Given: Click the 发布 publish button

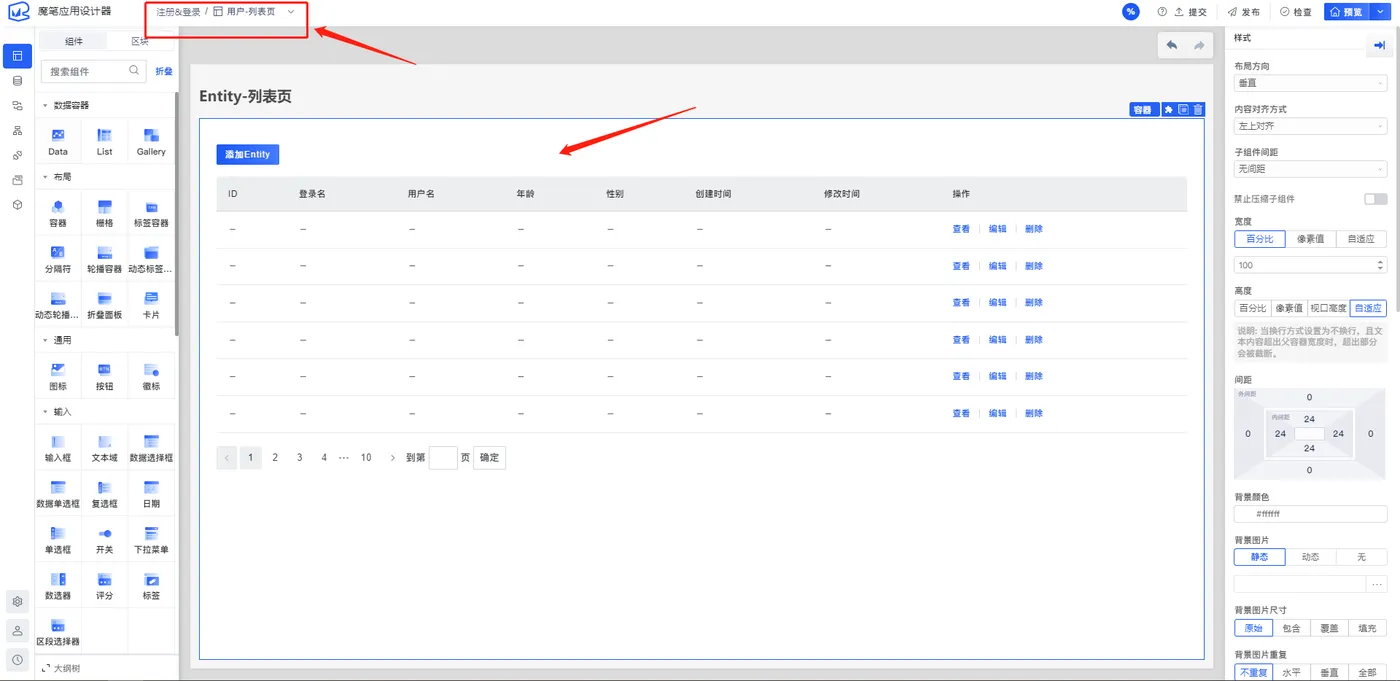Looking at the screenshot, I should pos(1244,12).
